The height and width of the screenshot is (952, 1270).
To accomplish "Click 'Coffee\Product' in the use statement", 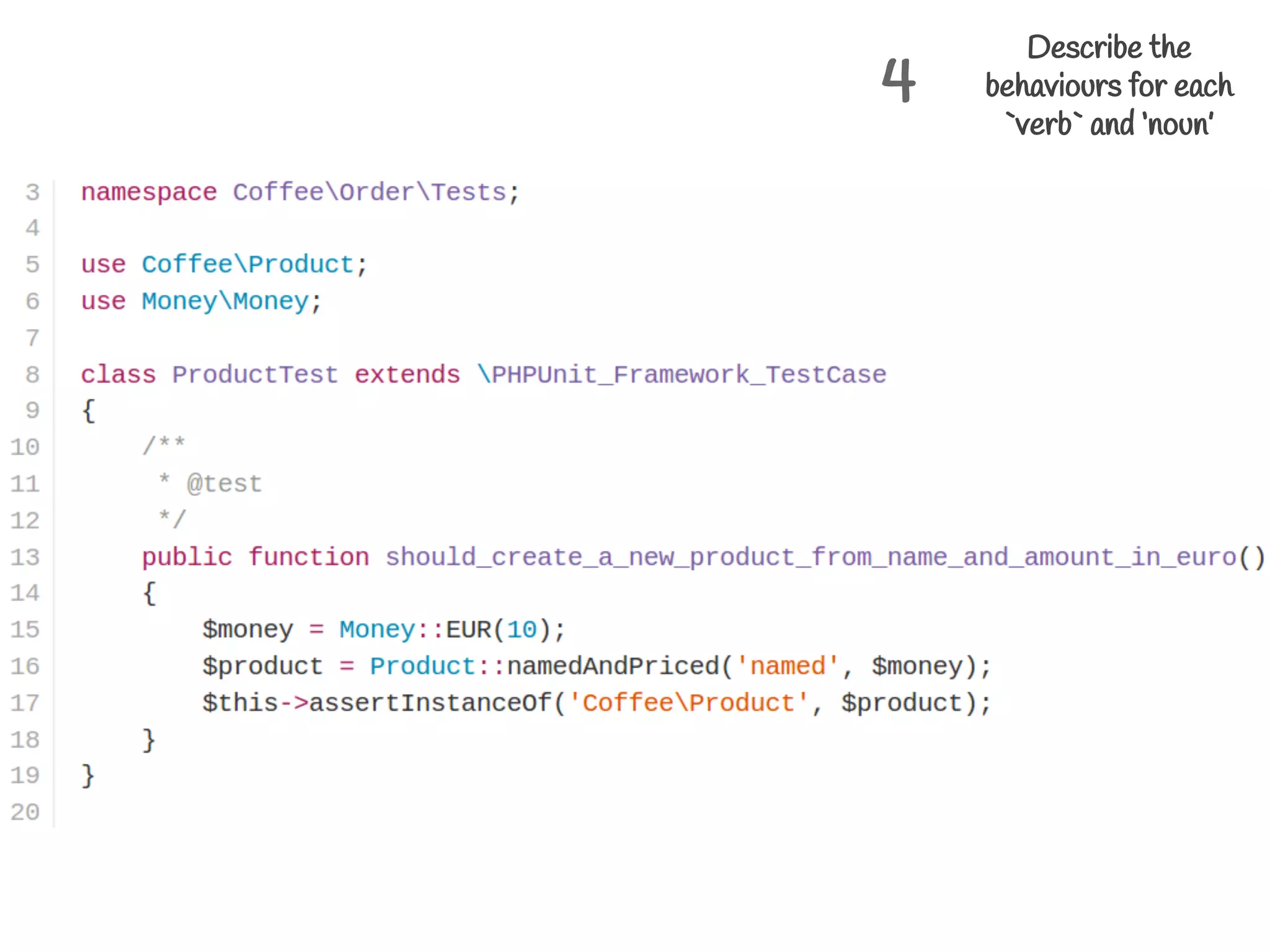I will 247,265.
